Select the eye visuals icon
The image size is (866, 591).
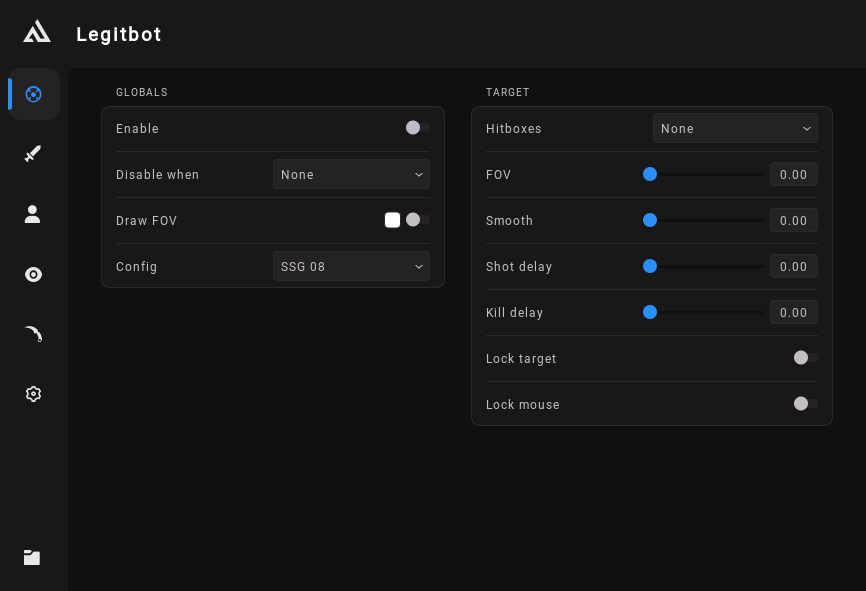point(33,274)
